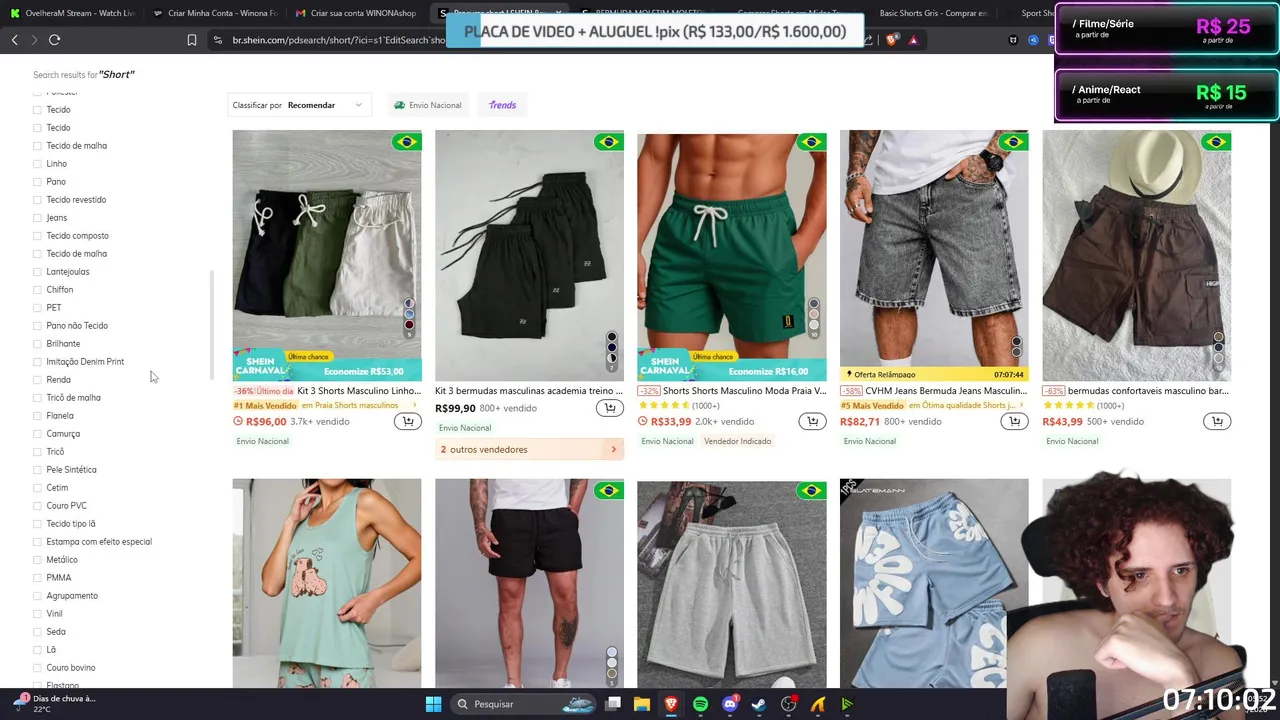The height and width of the screenshot is (720, 1280).
Task: Add Kit 3 Shorts Masculino Linho to cart
Action: pos(408,421)
